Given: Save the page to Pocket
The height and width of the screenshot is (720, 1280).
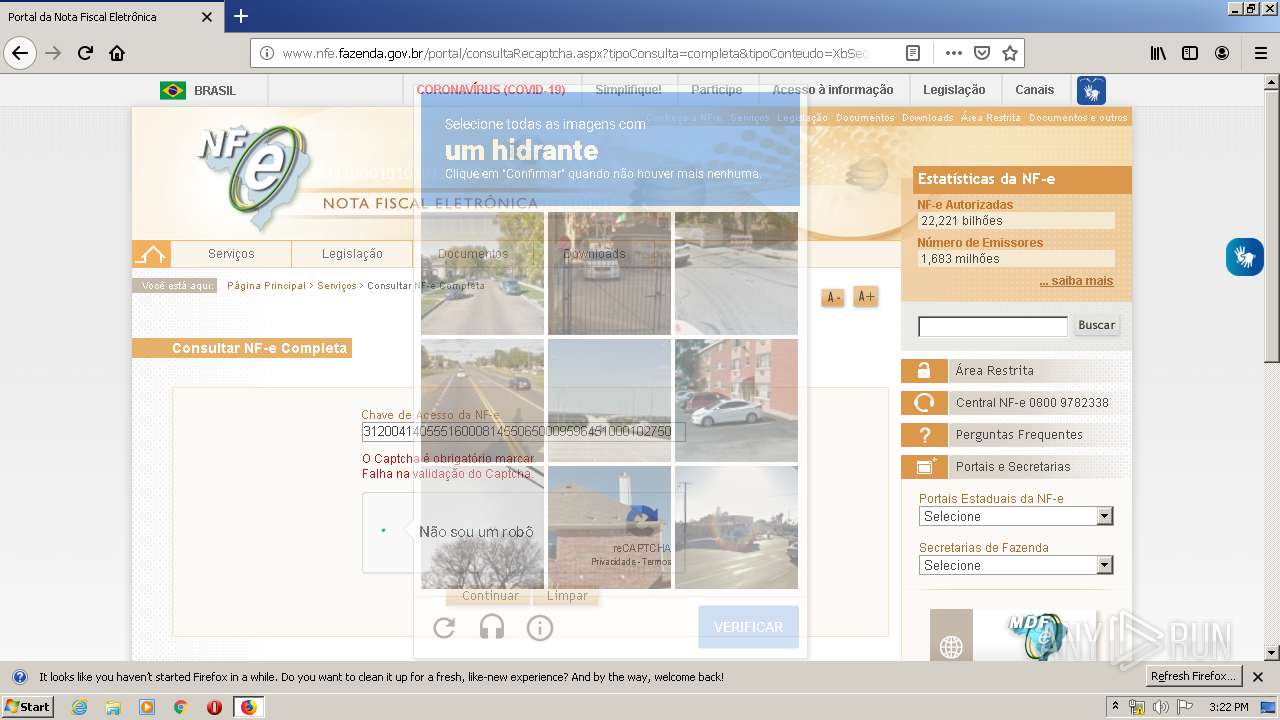Looking at the screenshot, I should click(982, 53).
